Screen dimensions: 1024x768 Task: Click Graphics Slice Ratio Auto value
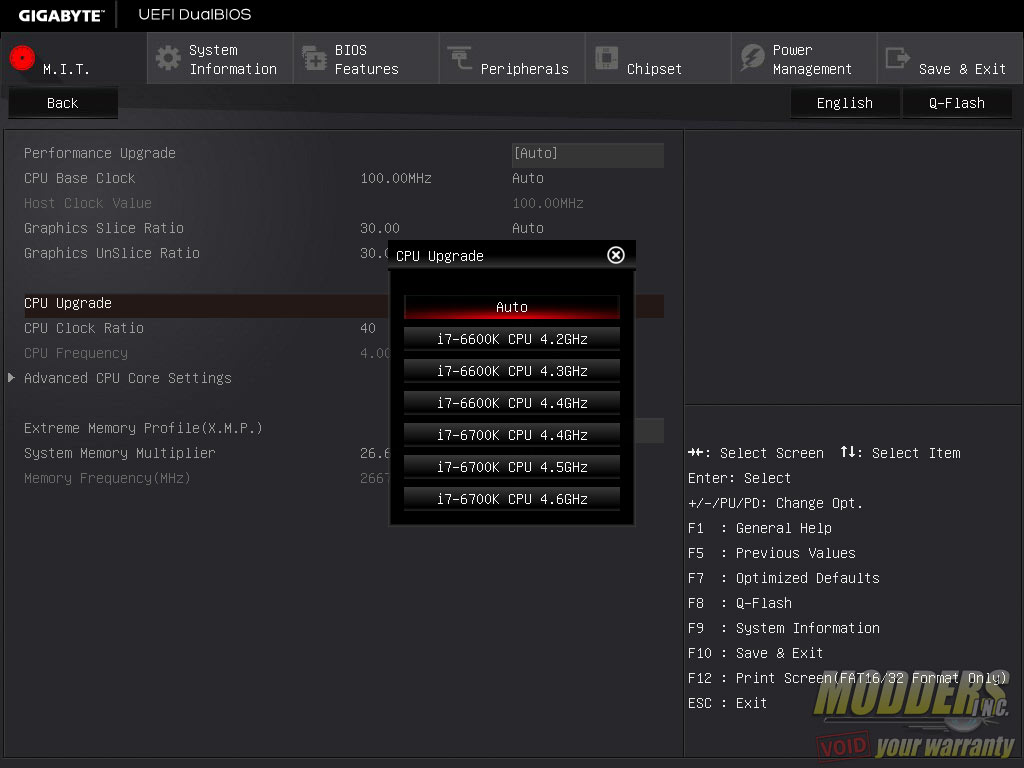tap(528, 229)
